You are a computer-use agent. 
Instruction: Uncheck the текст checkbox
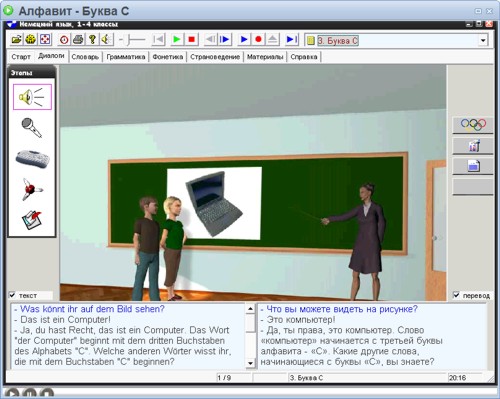tap(12, 295)
